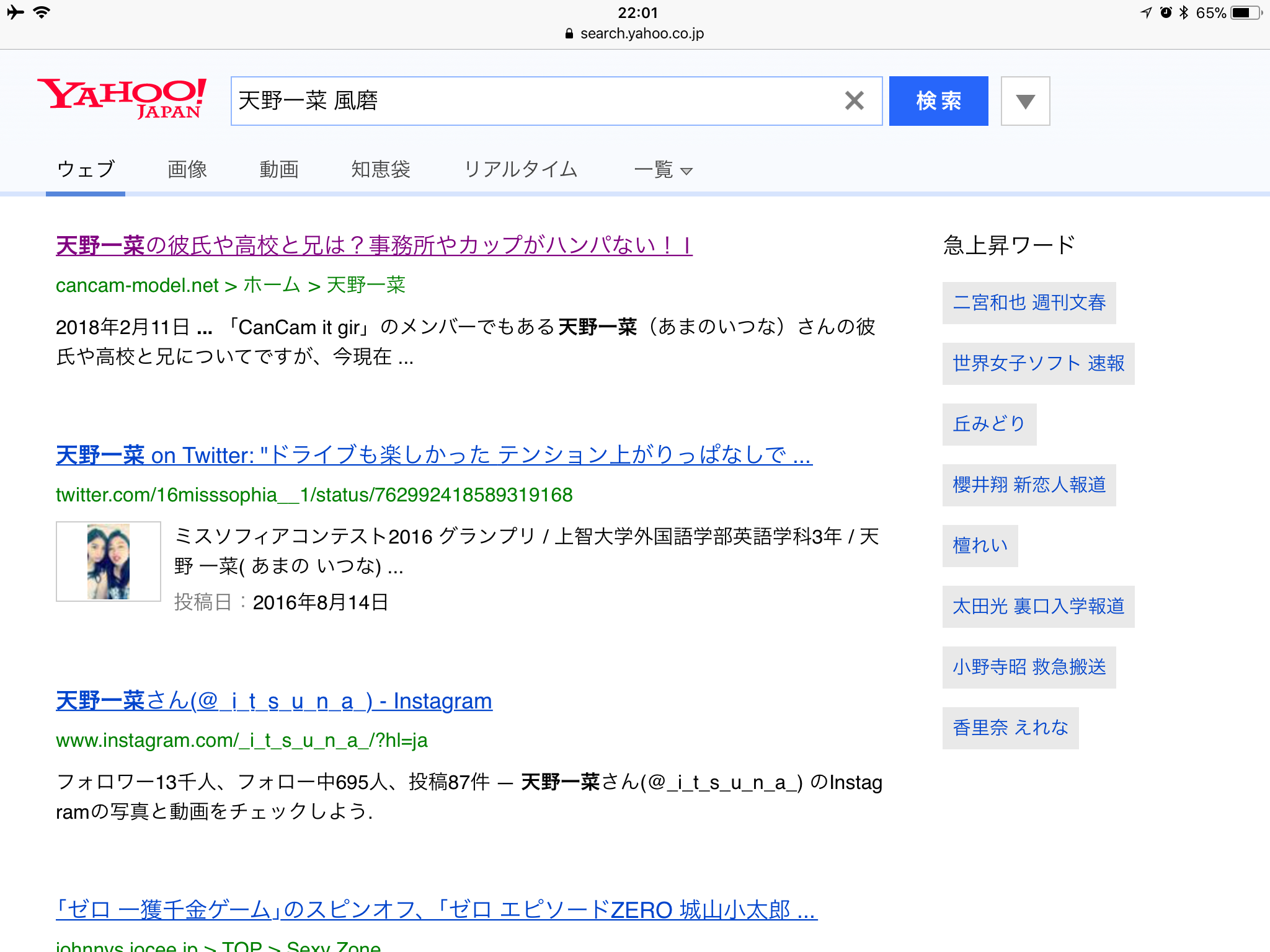Click trending word 世界女子ソフト 速報

tap(1039, 363)
